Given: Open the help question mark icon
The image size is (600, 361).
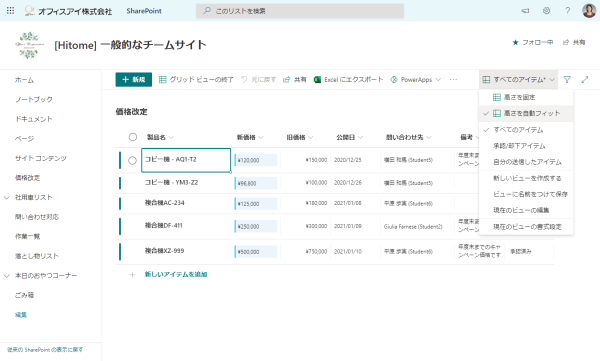Looking at the screenshot, I should 567,11.
